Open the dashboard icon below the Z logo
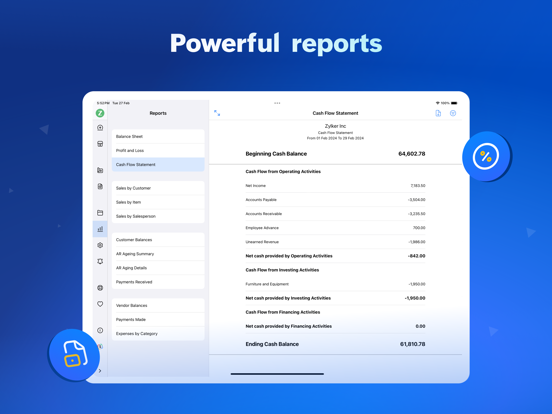Image resolution: width=552 pixels, height=414 pixels. click(x=100, y=128)
